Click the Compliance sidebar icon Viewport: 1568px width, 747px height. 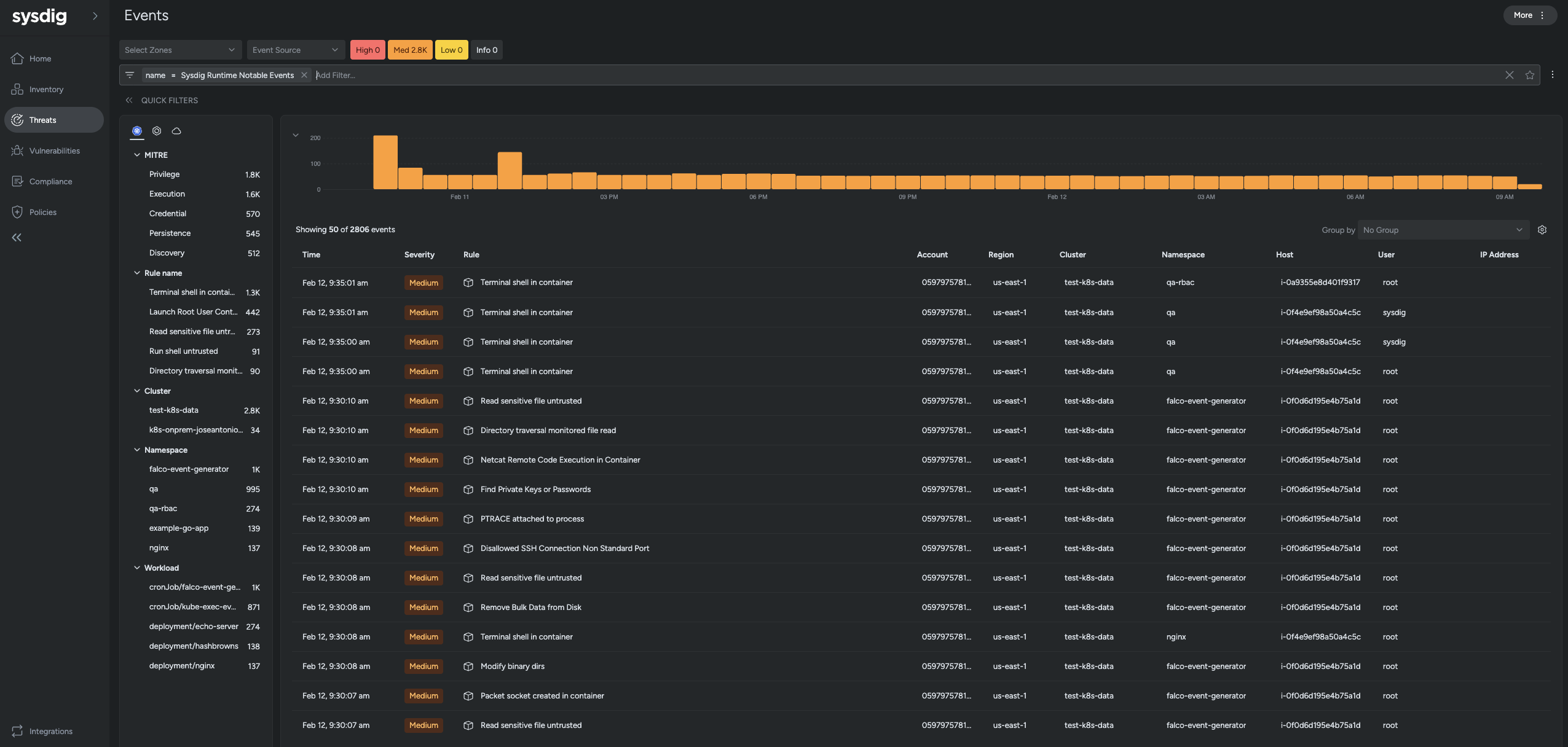[17, 182]
